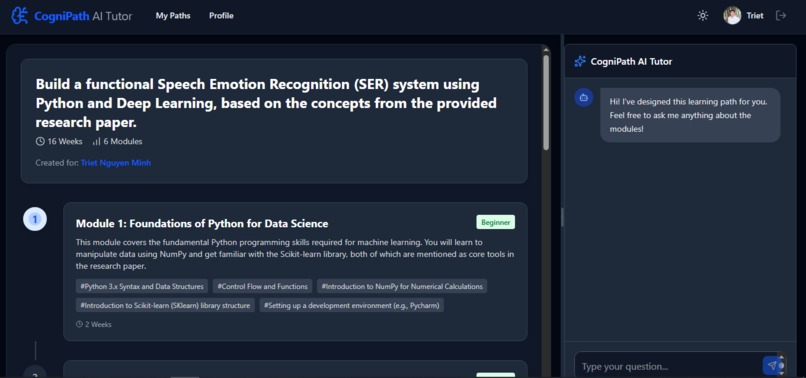Click the 16 Weeks duration label
806x378 pixels.
point(65,141)
